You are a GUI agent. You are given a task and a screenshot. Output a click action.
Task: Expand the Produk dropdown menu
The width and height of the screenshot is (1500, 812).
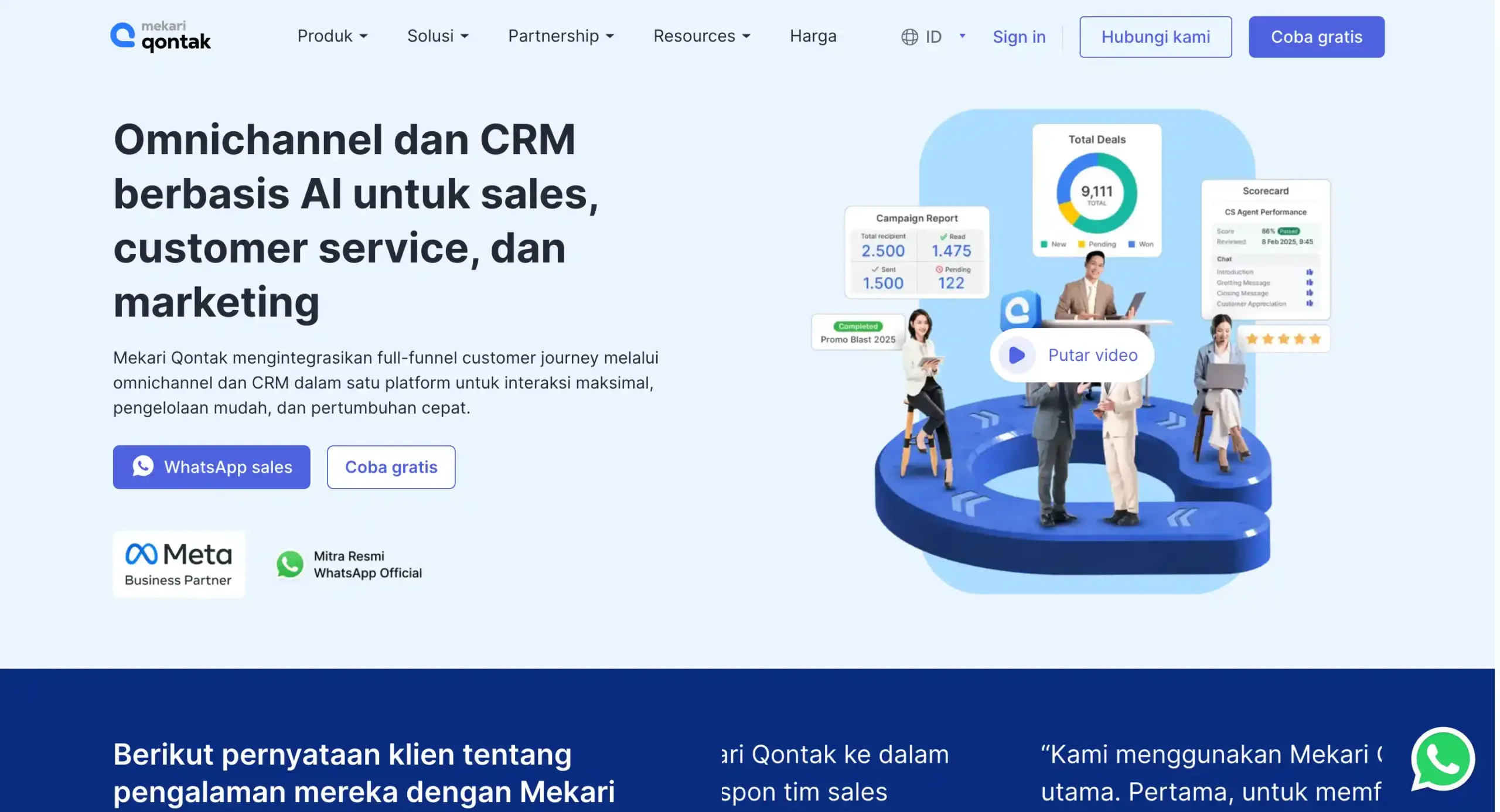pos(332,36)
